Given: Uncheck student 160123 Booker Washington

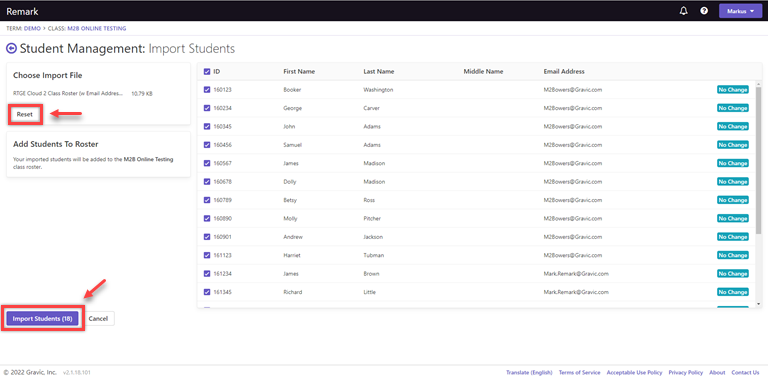Looking at the screenshot, I should tap(207, 90).
